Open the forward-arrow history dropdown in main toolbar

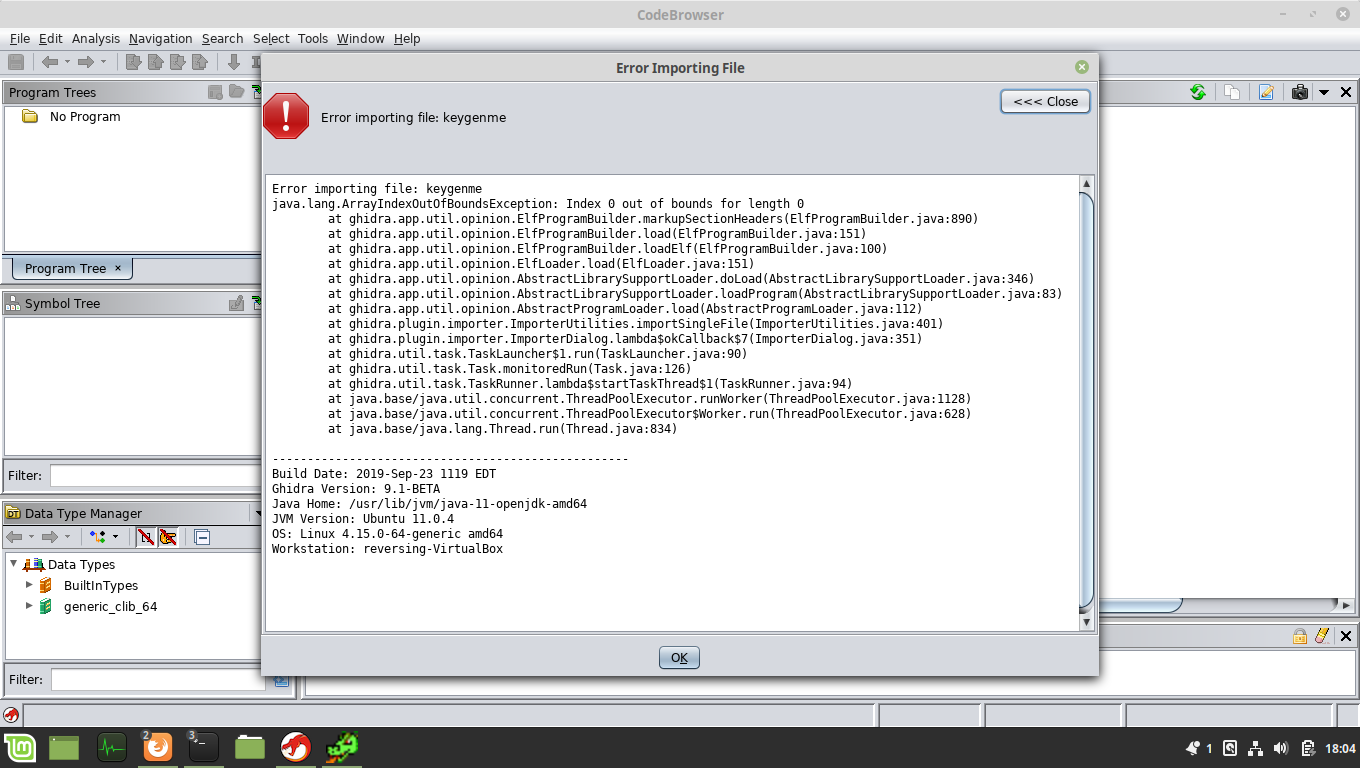click(103, 62)
